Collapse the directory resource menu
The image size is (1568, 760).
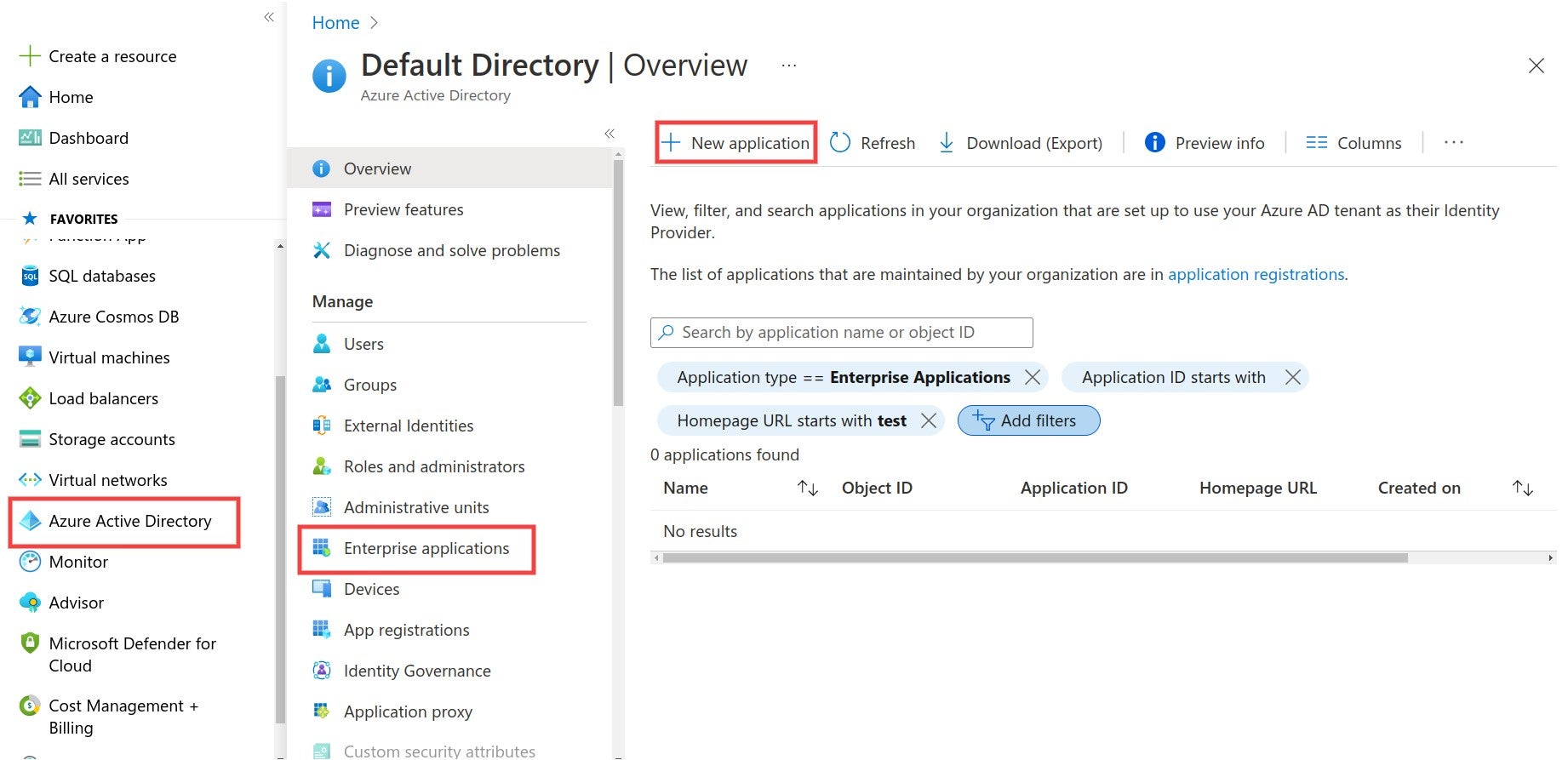click(609, 134)
